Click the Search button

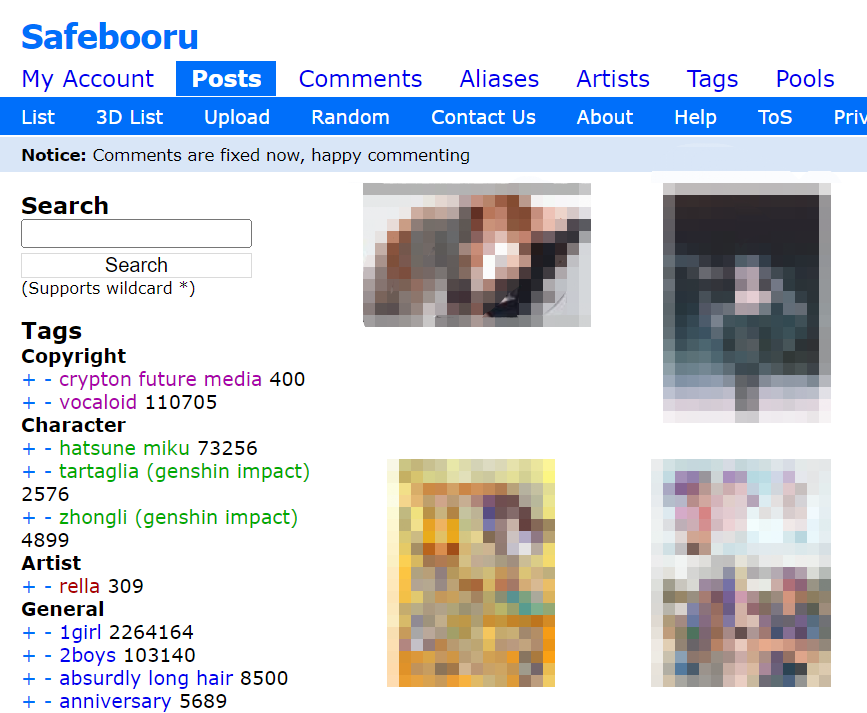click(137, 266)
